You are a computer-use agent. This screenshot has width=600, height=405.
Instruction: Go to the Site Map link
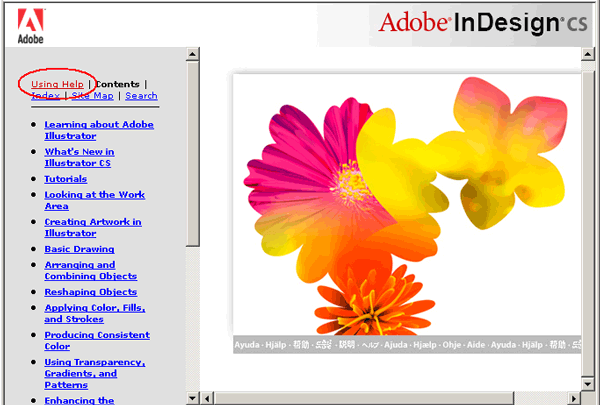tap(93, 96)
